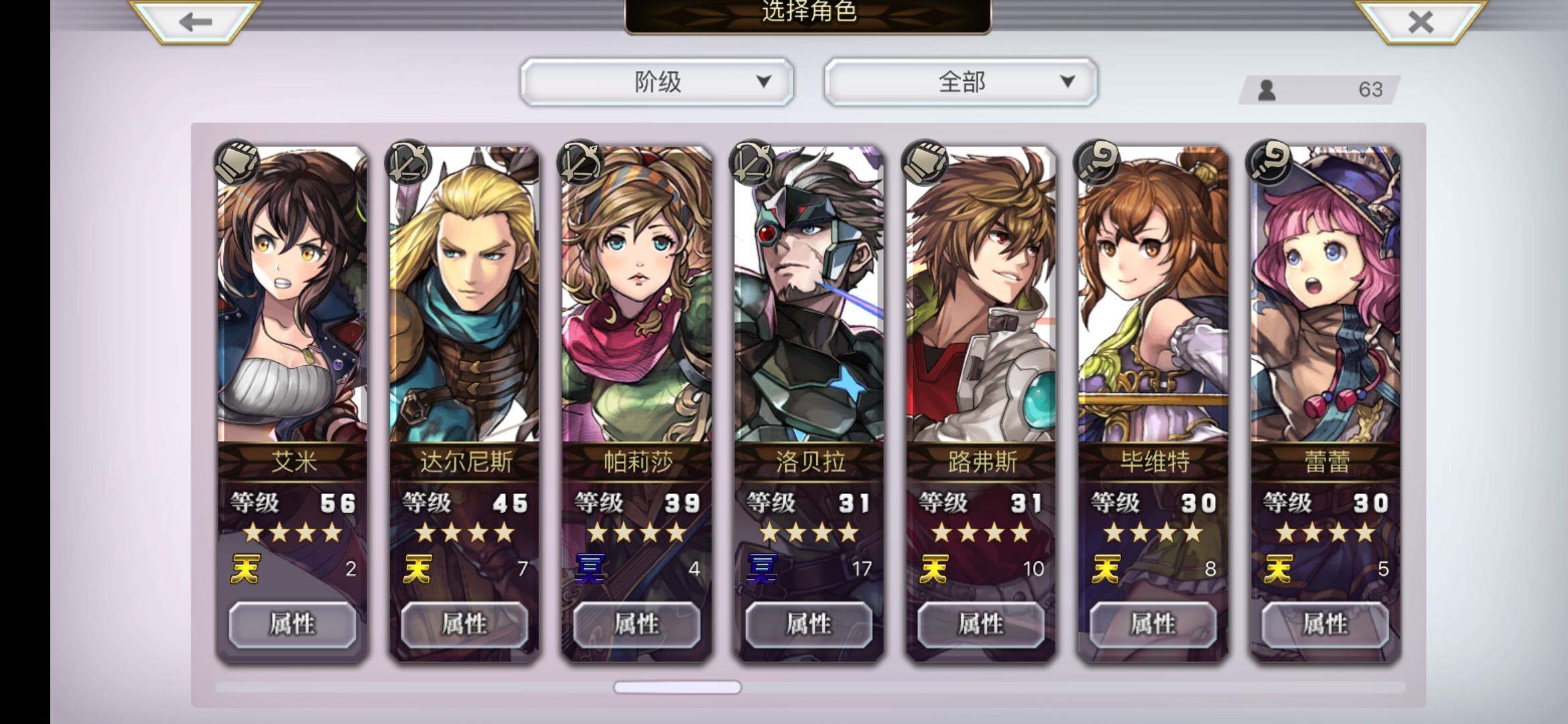Close the character selection screen
The width and height of the screenshot is (1568, 724).
pyautogui.click(x=1420, y=21)
